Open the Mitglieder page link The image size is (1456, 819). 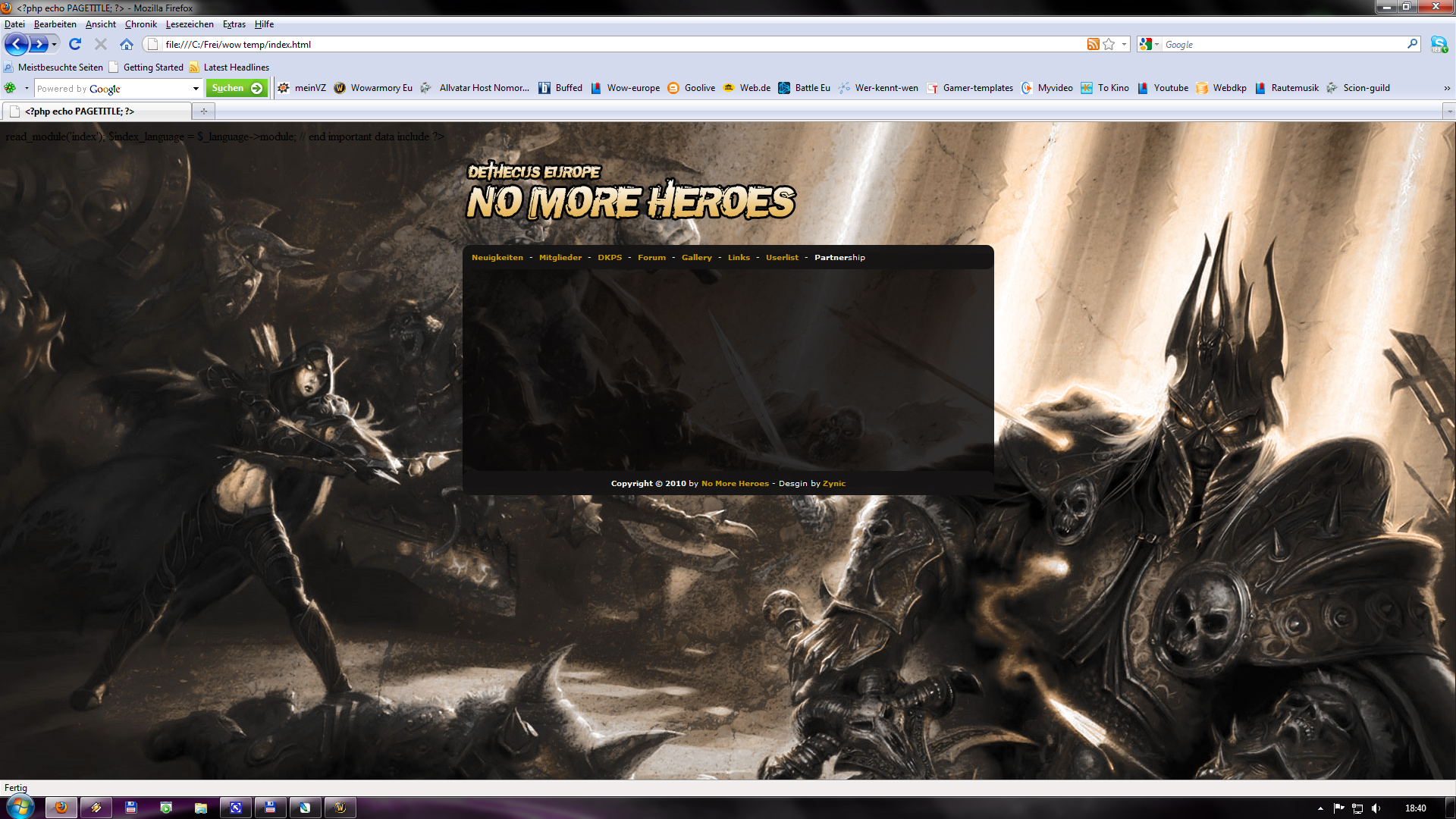pos(560,258)
